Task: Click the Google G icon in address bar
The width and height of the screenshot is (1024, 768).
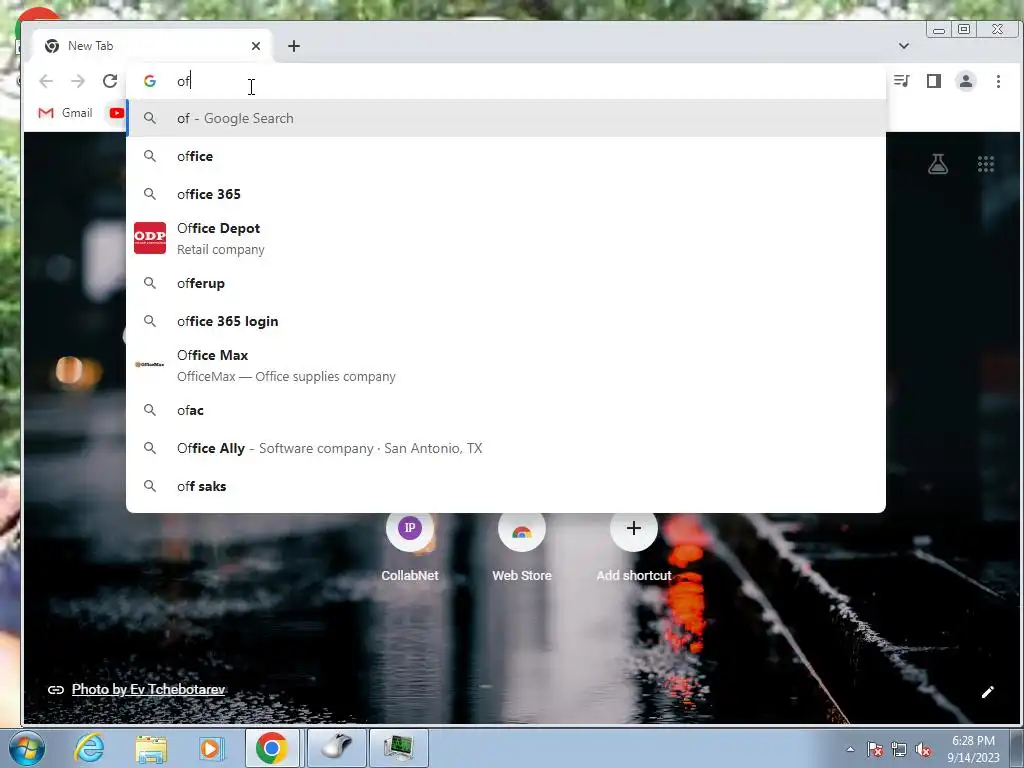Action: click(x=150, y=81)
